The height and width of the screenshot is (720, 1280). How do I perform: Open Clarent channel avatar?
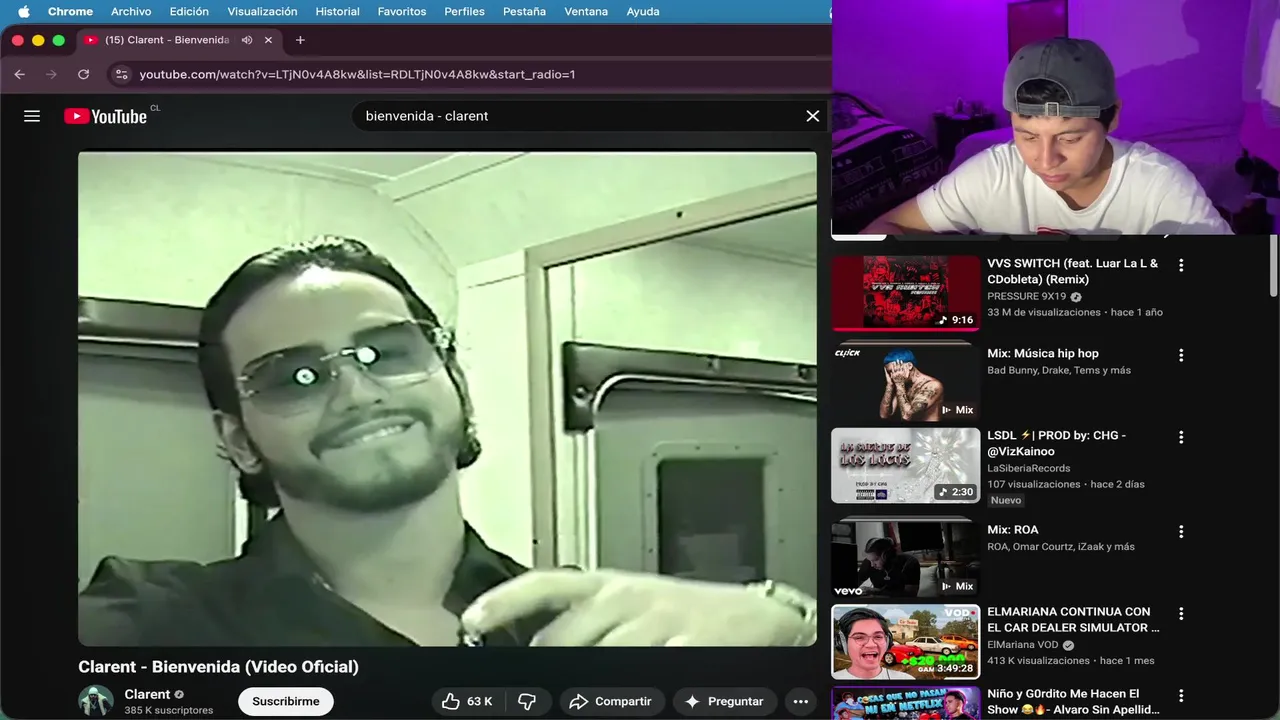coord(96,701)
